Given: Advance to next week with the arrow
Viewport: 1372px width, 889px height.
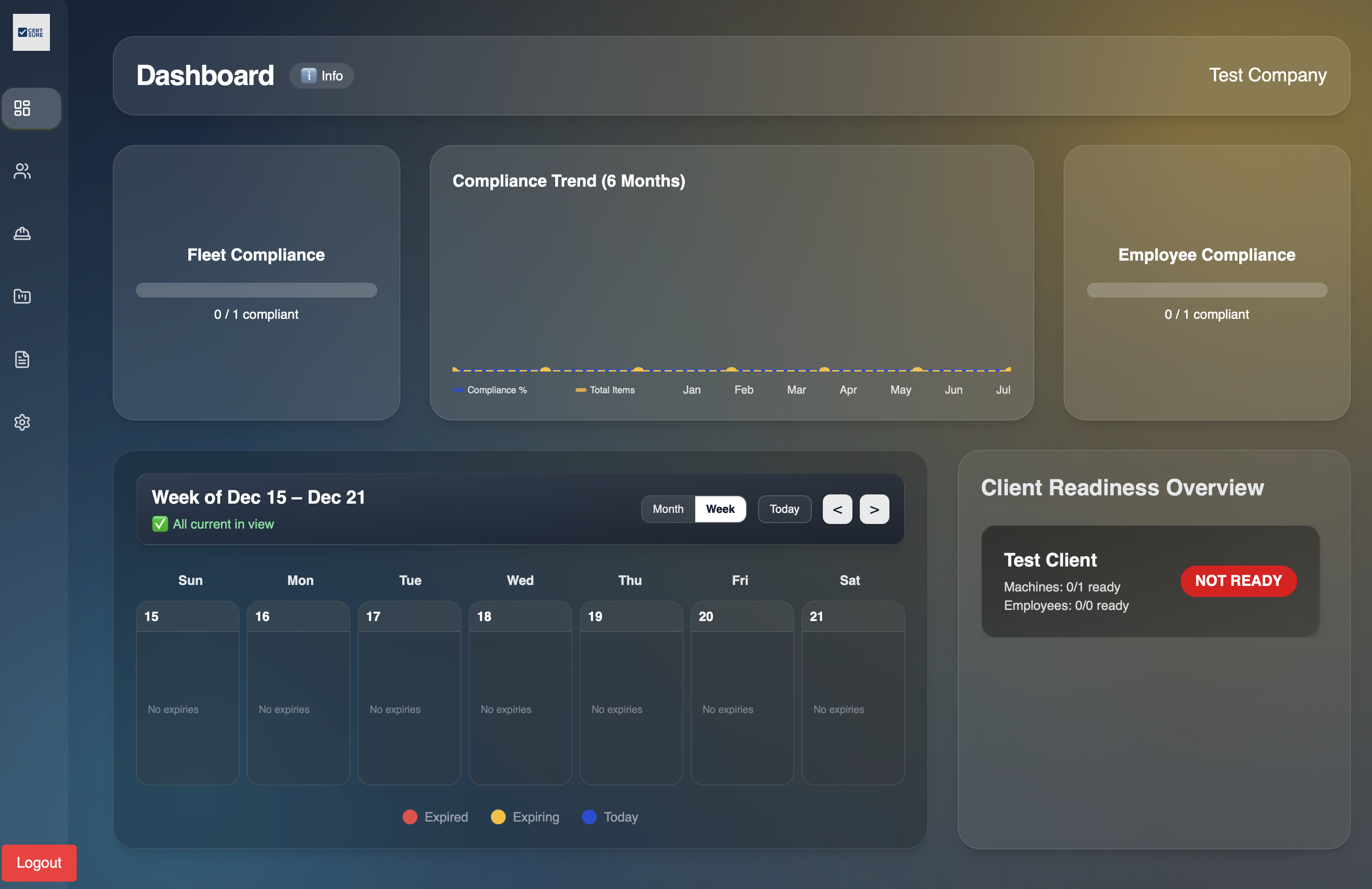Looking at the screenshot, I should click(x=874, y=509).
